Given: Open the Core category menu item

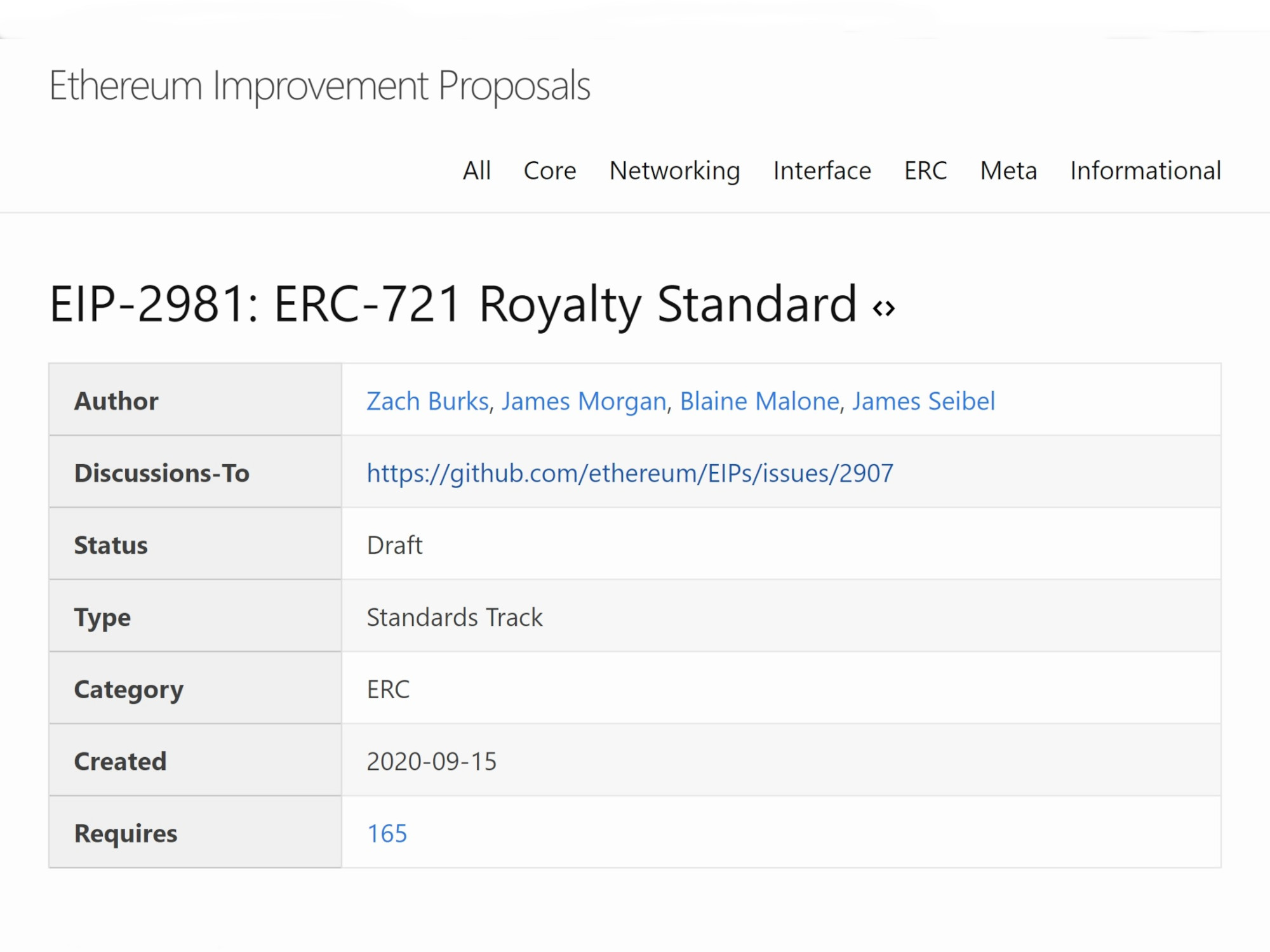Looking at the screenshot, I should click(549, 171).
